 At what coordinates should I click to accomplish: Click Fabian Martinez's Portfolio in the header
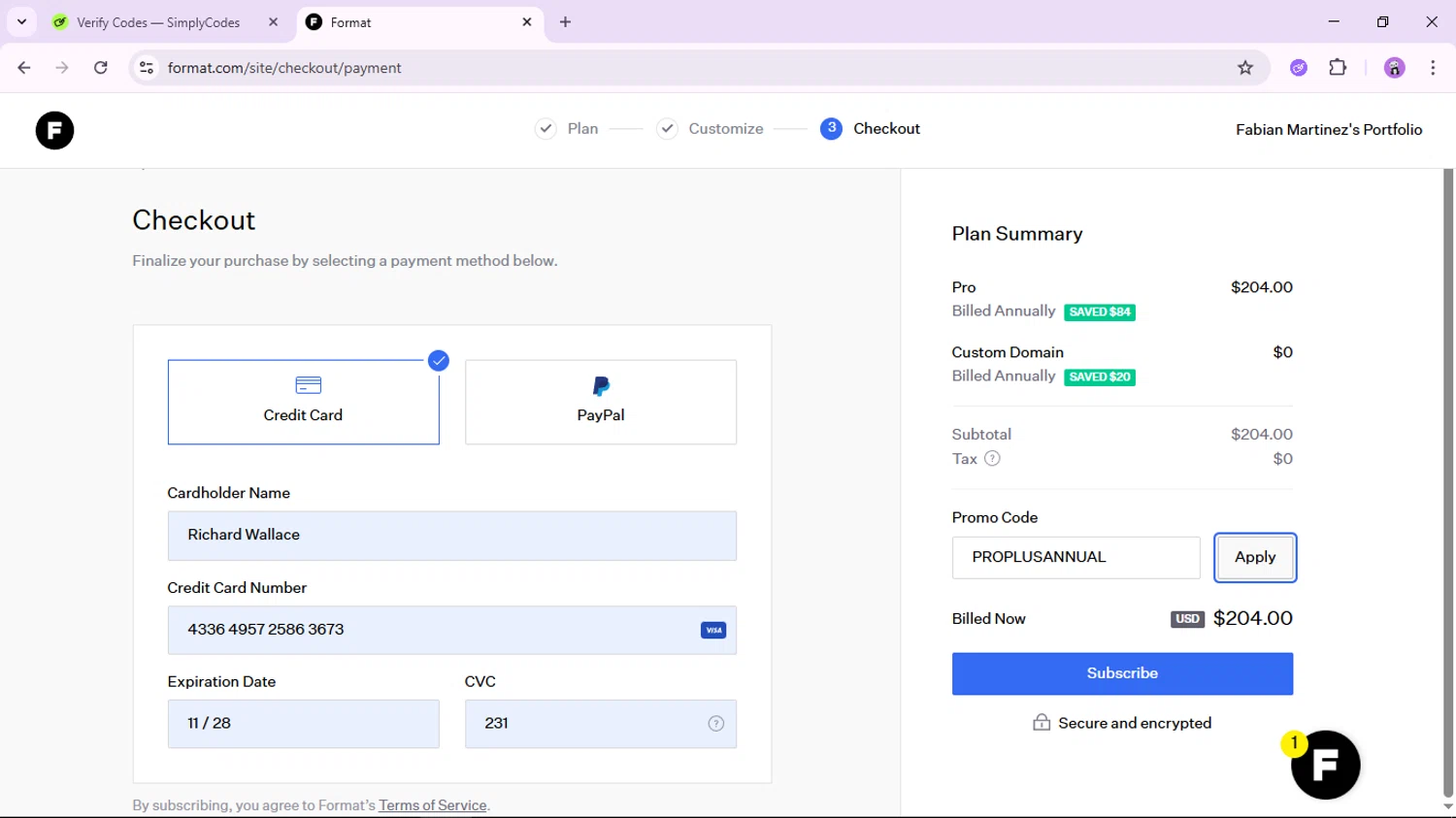pyautogui.click(x=1329, y=130)
